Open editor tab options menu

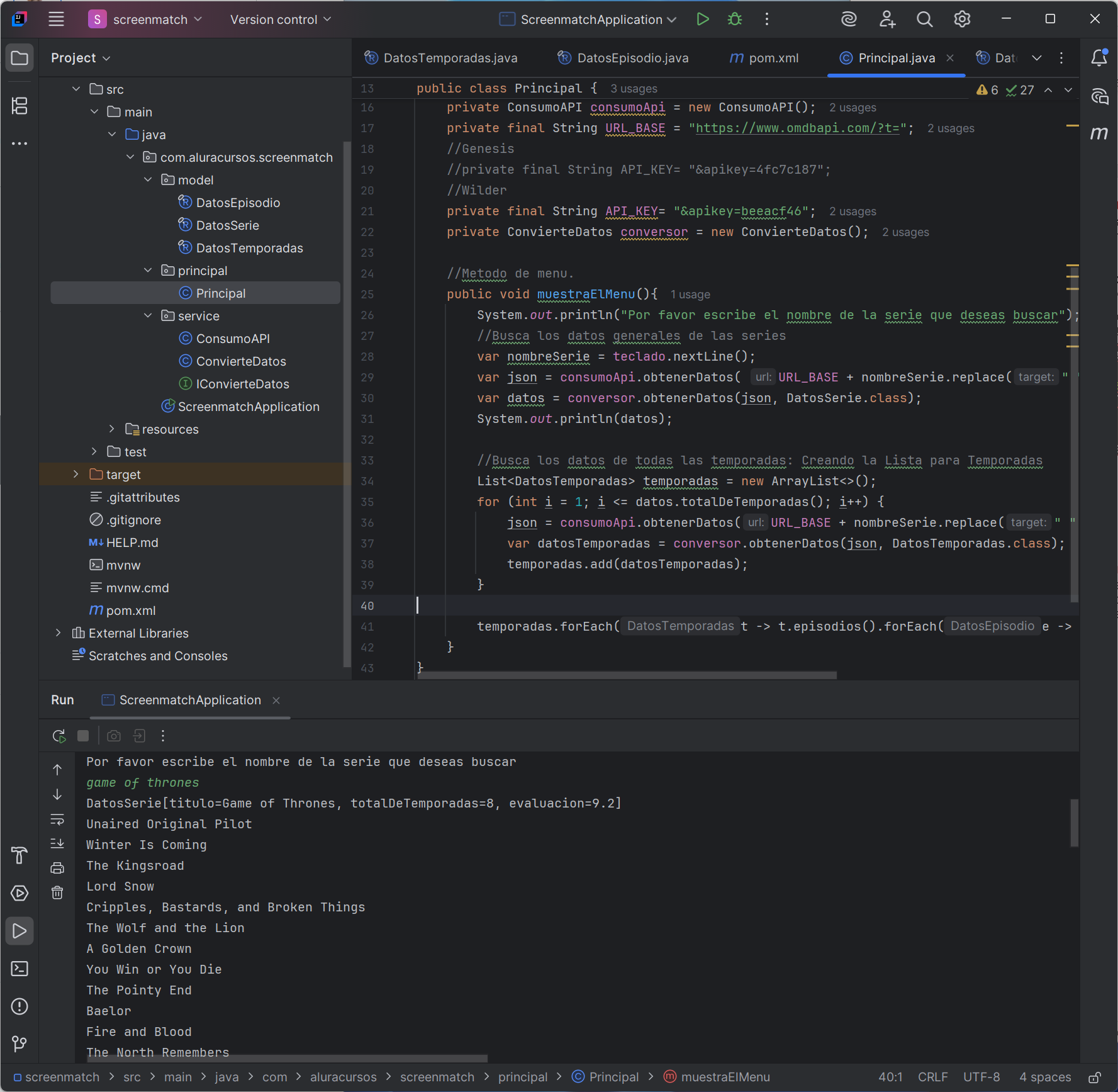(1061, 58)
